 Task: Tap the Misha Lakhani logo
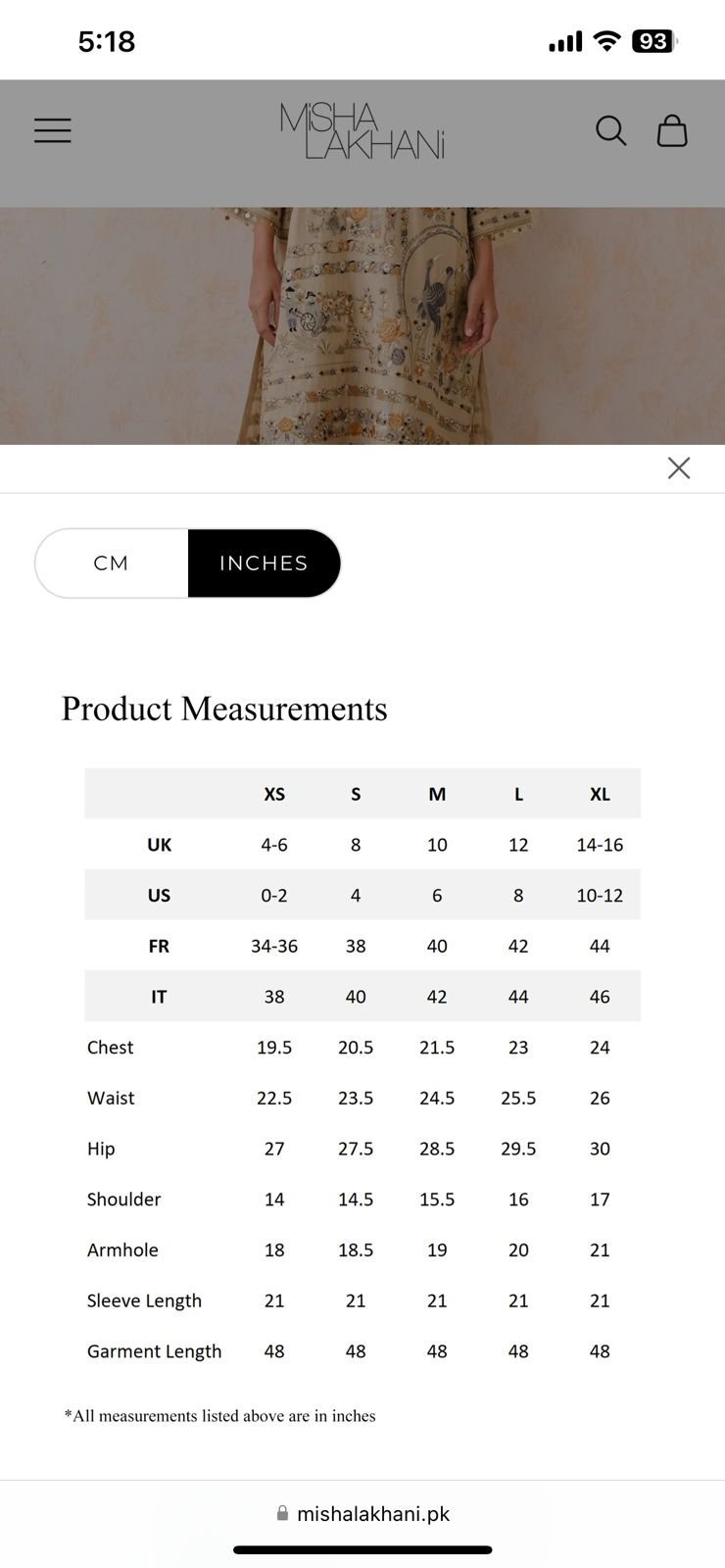click(x=362, y=131)
